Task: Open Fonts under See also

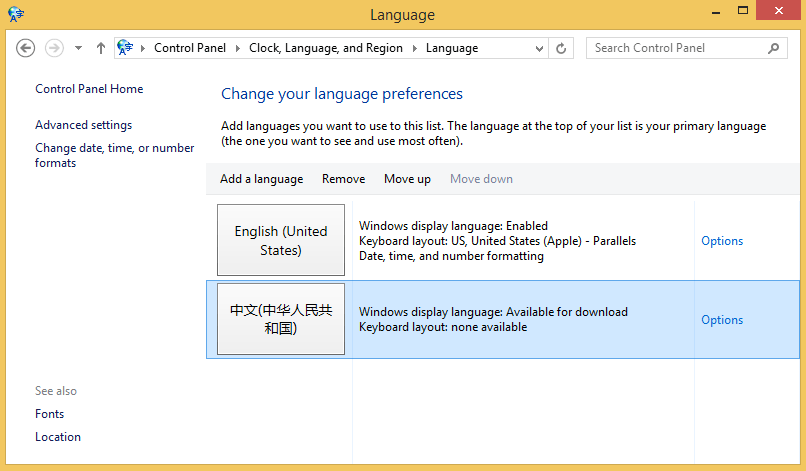Action: tap(49, 414)
